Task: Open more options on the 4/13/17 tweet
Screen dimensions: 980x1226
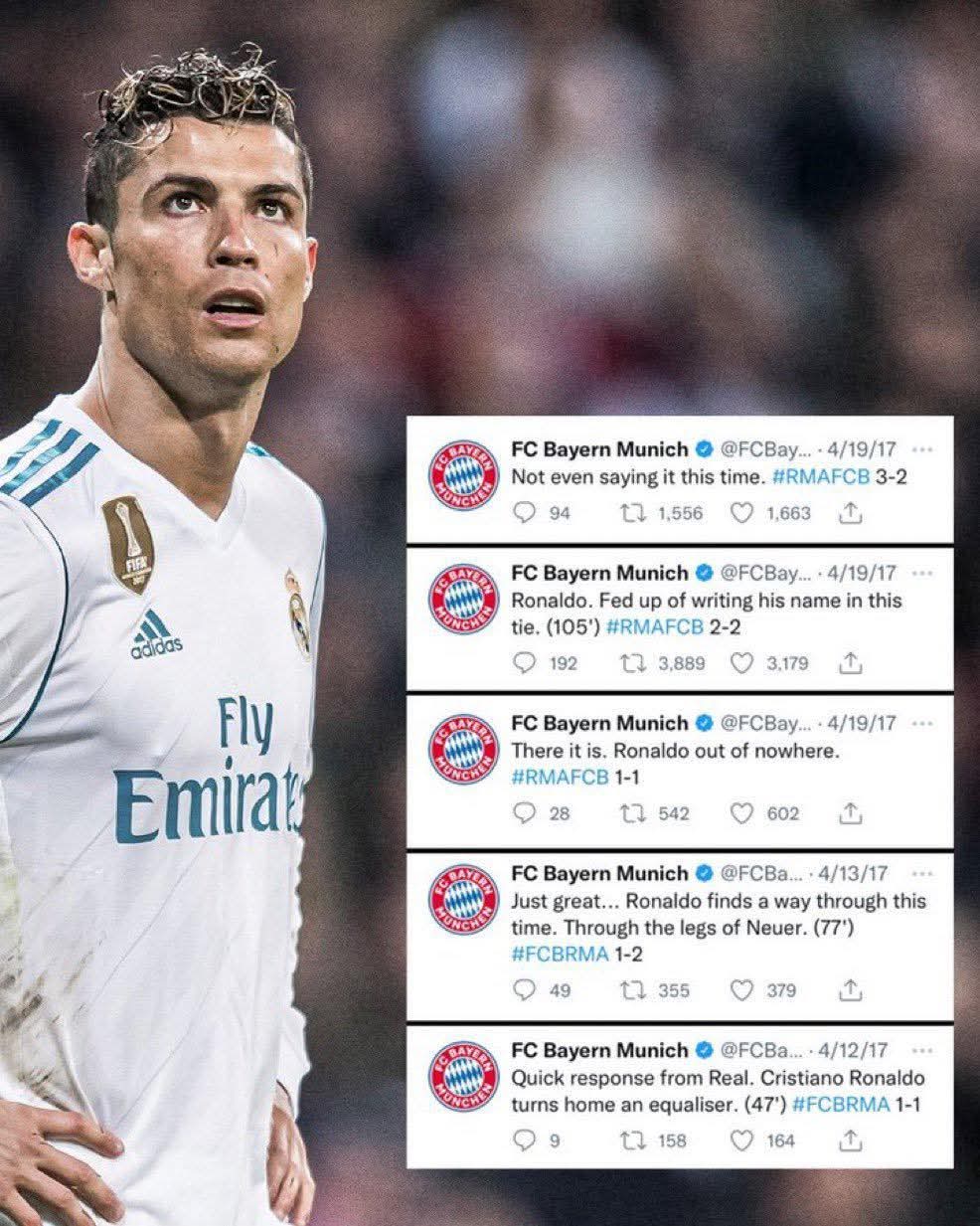Action: [x=921, y=874]
